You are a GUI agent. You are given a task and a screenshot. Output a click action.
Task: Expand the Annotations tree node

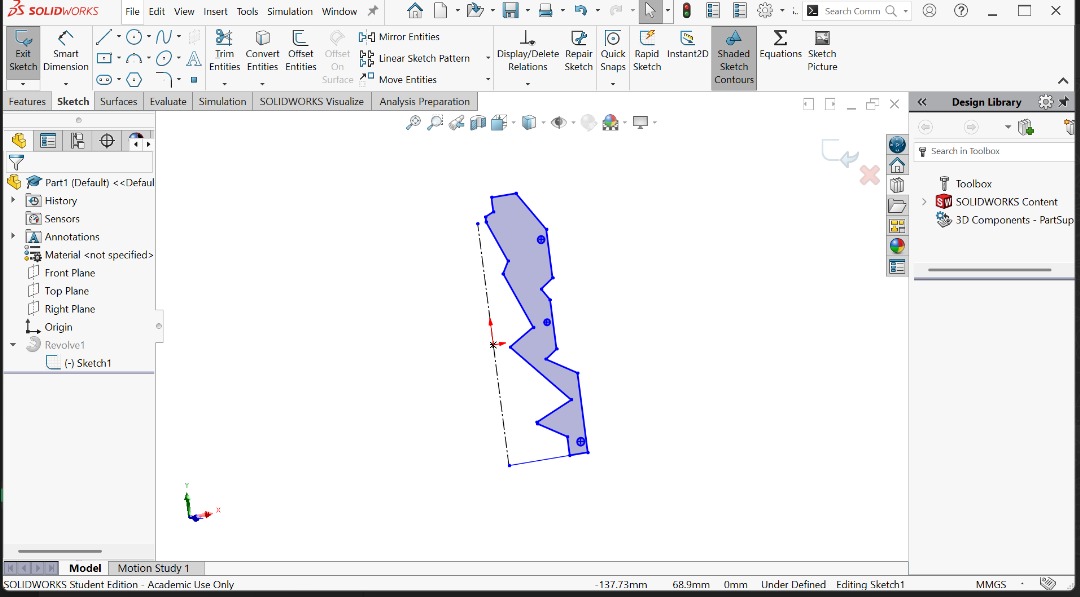(x=13, y=236)
